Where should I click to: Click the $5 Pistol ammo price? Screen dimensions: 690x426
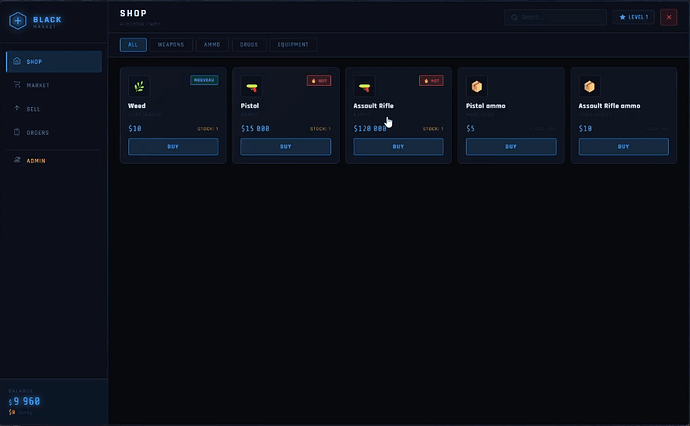point(470,129)
